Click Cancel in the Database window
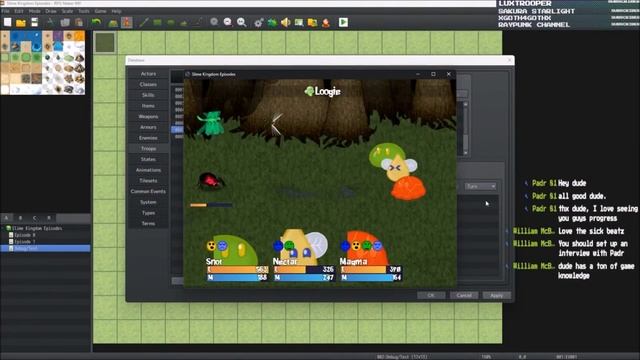This screenshot has height=360, width=640. pyautogui.click(x=464, y=296)
